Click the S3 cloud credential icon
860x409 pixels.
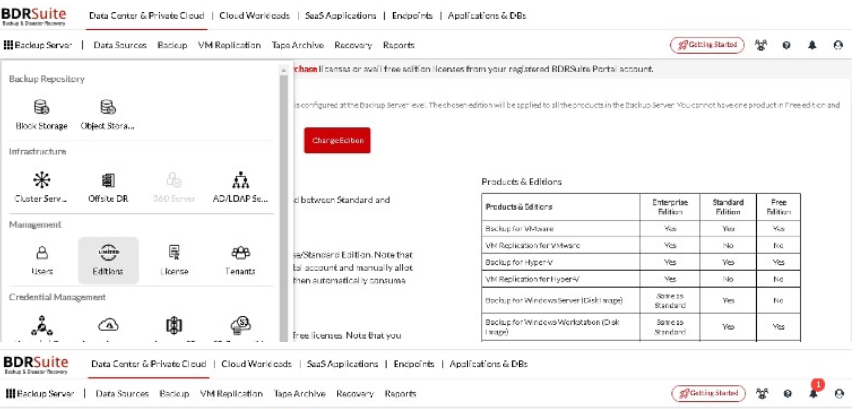pyautogui.click(x=240, y=325)
